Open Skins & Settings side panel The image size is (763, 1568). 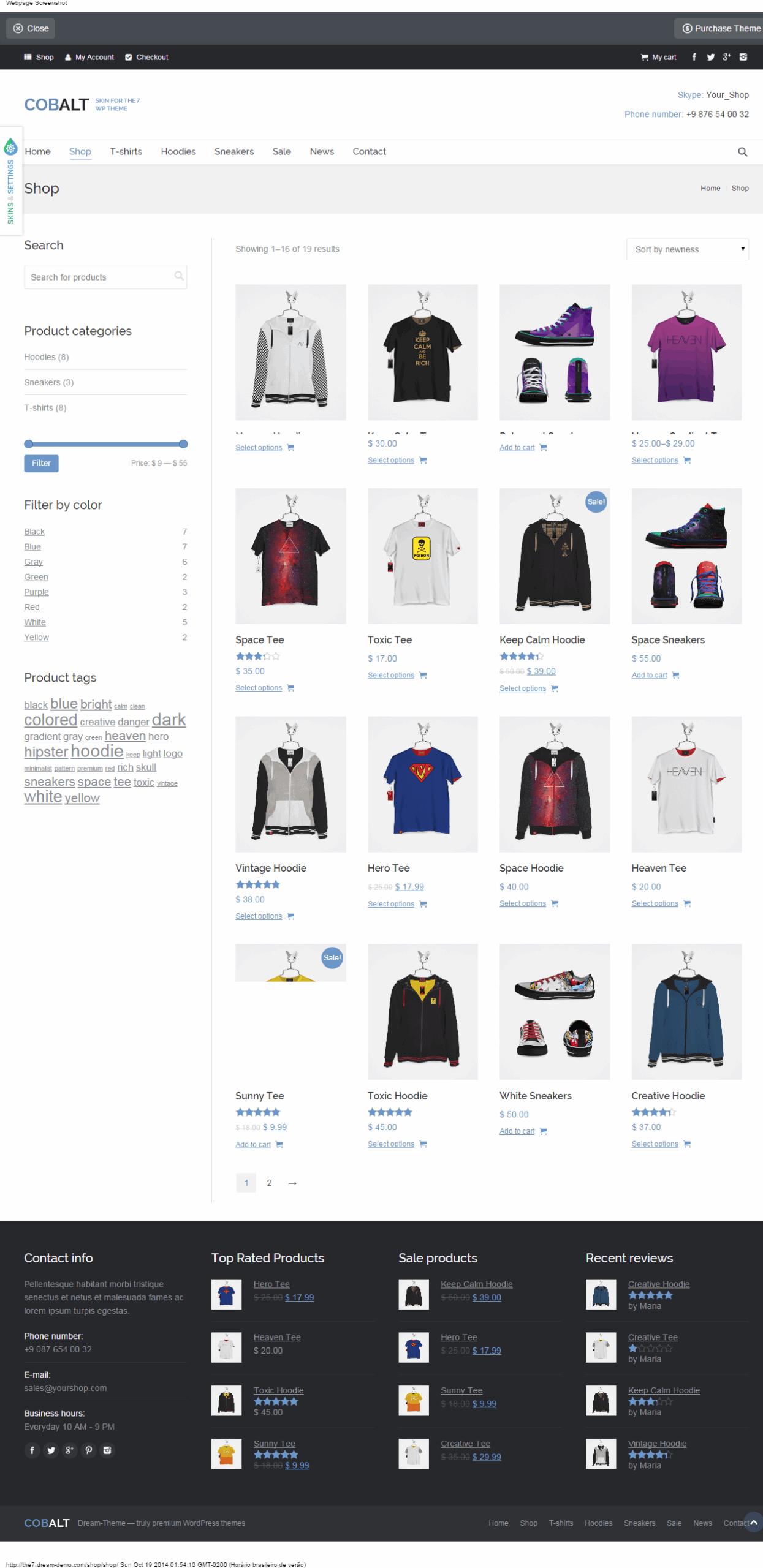[x=11, y=181]
